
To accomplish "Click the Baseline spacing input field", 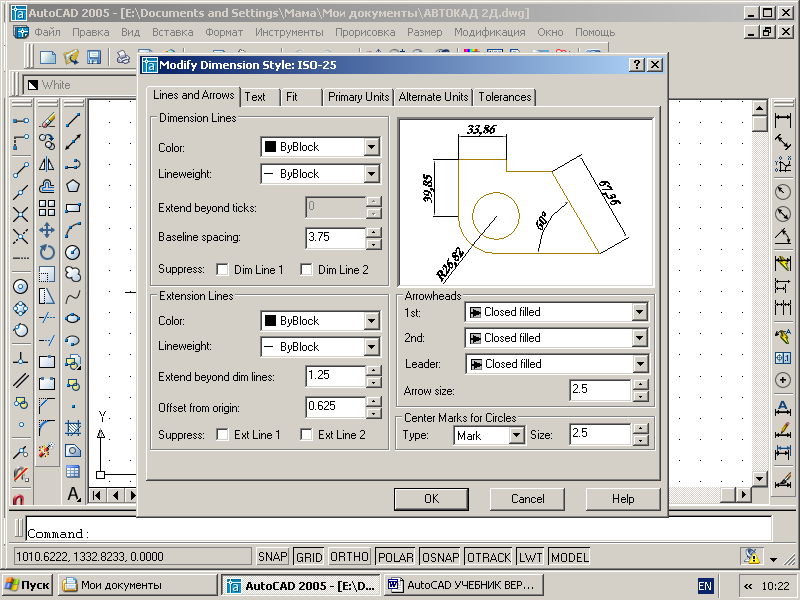I will pos(335,238).
